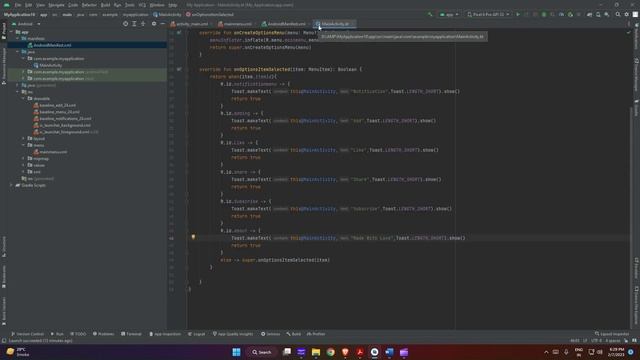The width and height of the screenshot is (640, 360).
Task: Click Expand All icon in Project panel header
Action: point(134,24)
